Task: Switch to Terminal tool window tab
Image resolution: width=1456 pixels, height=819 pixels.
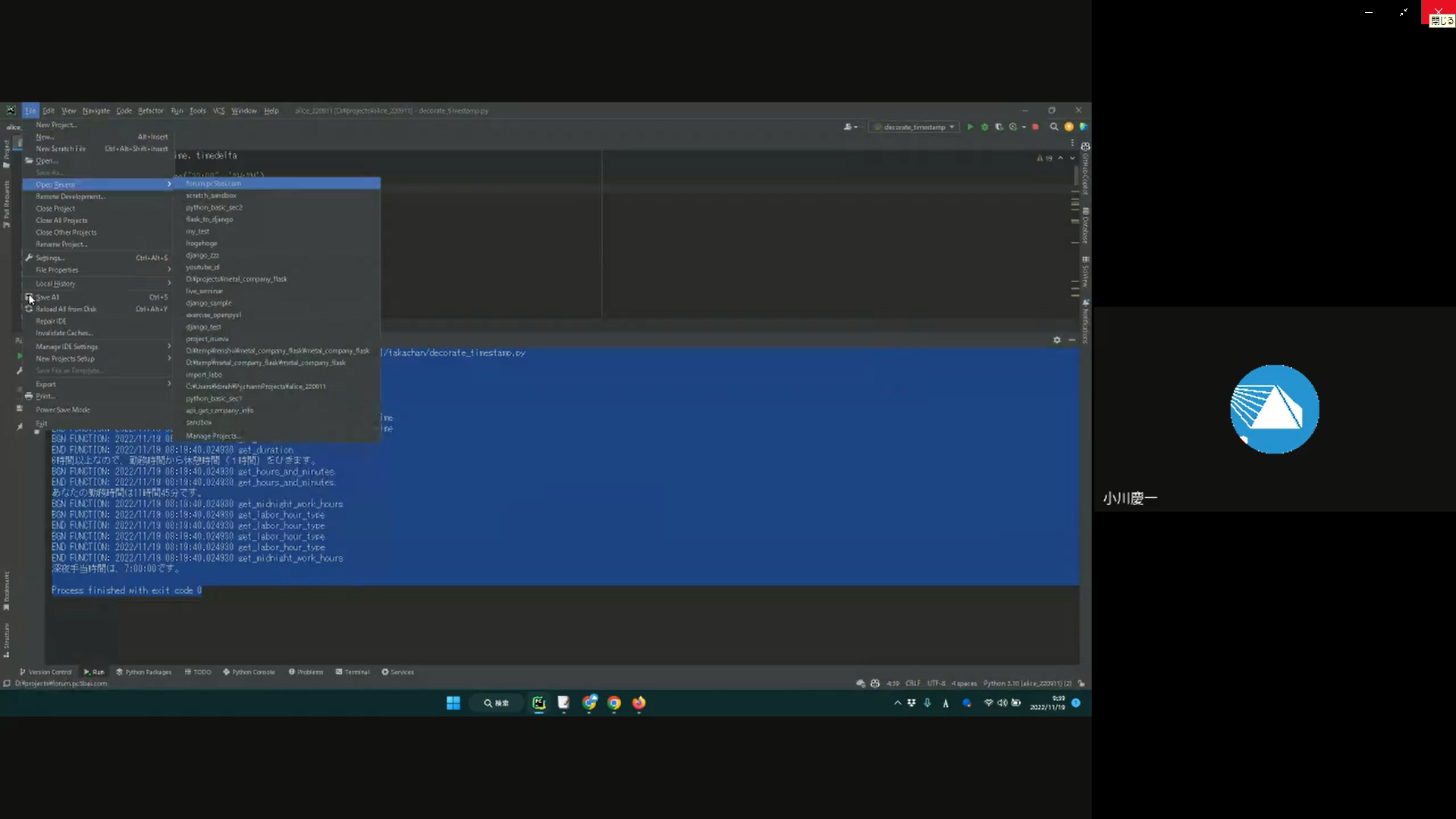Action: pos(353,672)
